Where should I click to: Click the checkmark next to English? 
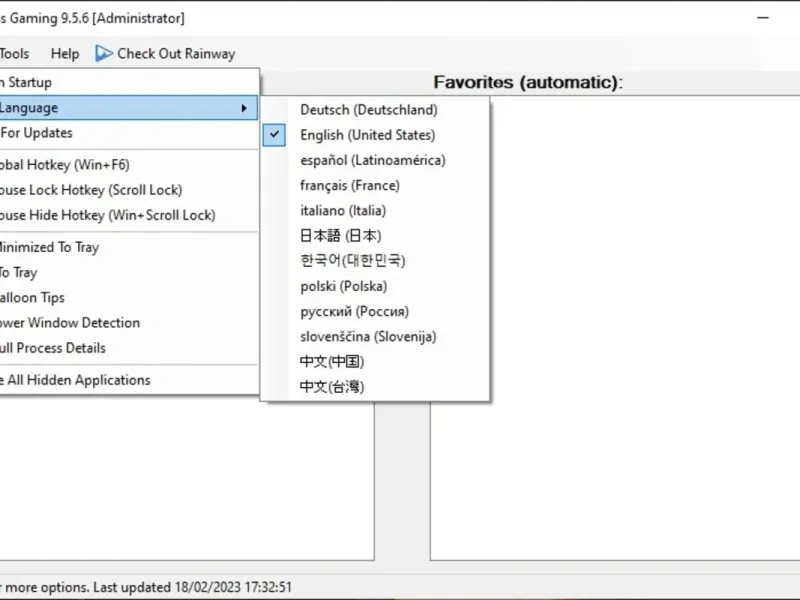click(x=274, y=135)
